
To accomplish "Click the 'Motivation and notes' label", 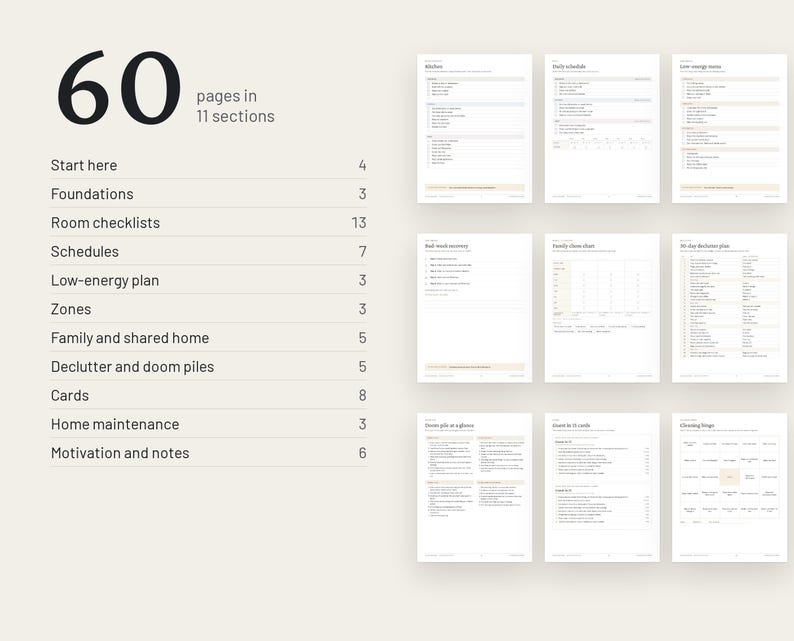I will pos(120,453).
